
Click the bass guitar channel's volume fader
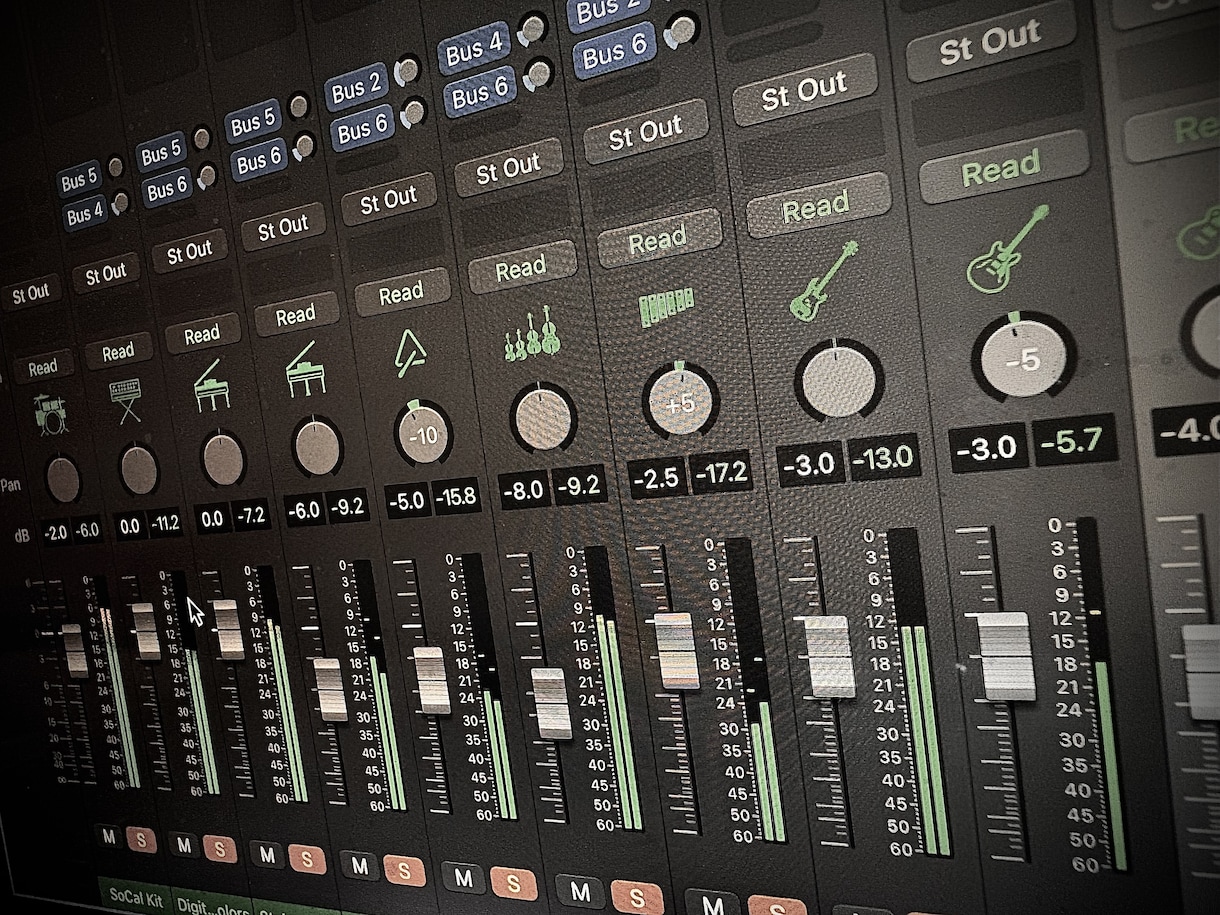coord(829,655)
